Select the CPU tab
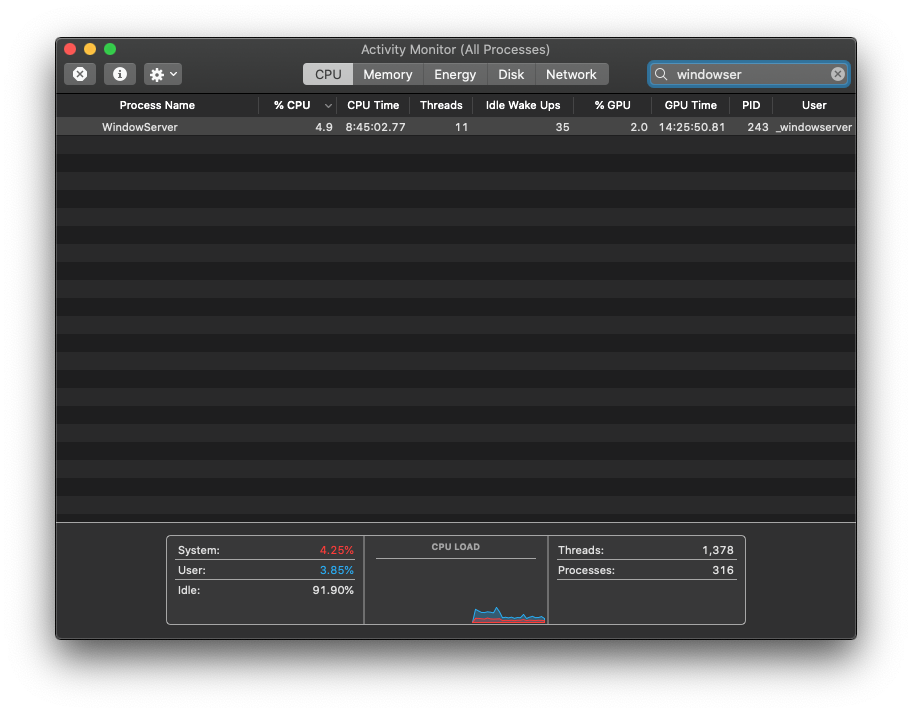Viewport: 912px width, 713px height. point(328,74)
